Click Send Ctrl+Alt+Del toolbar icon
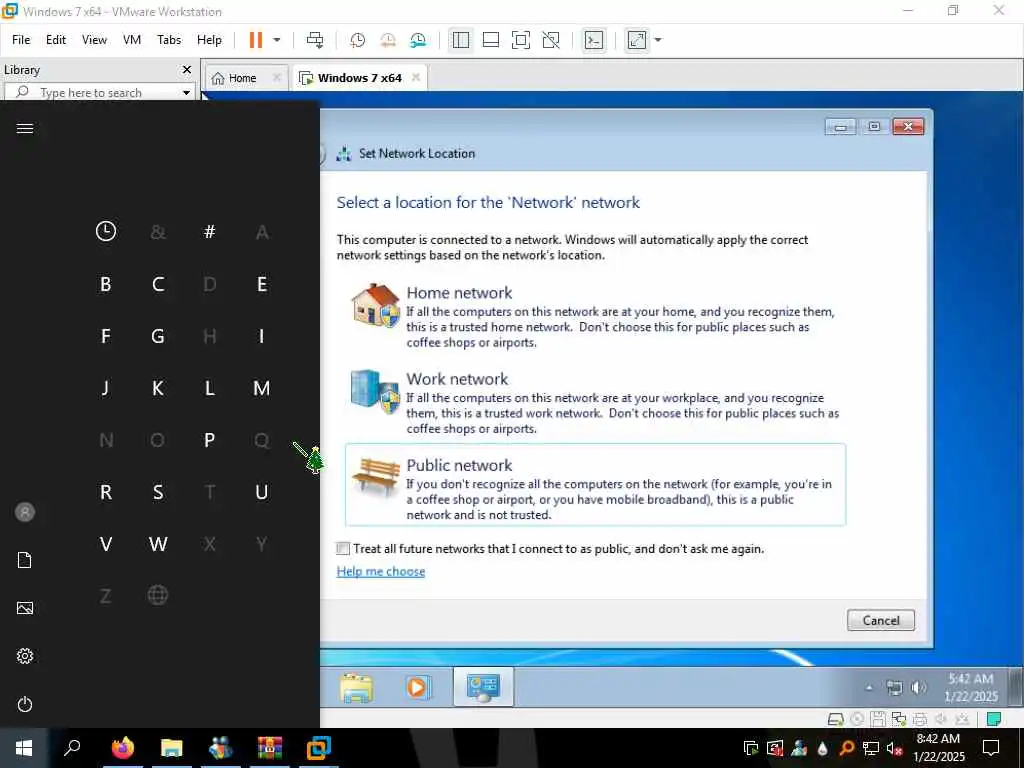This screenshot has height=768, width=1024. [x=315, y=40]
